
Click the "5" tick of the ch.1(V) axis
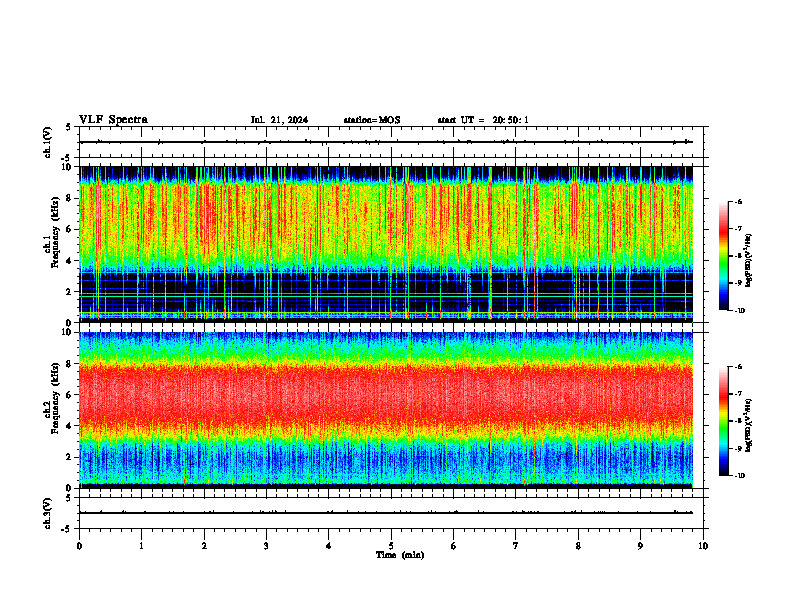click(69, 127)
